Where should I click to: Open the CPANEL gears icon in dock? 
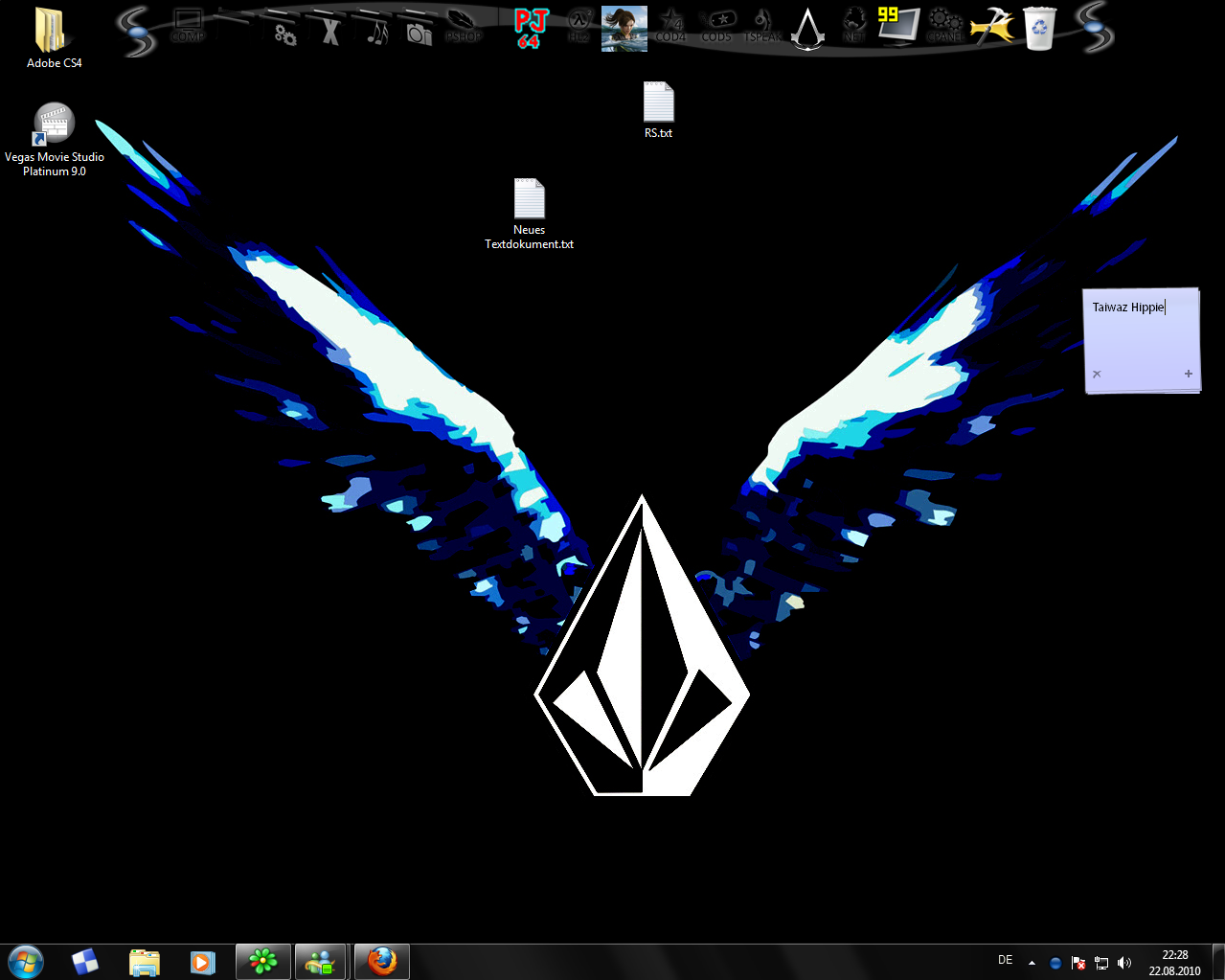[944, 27]
